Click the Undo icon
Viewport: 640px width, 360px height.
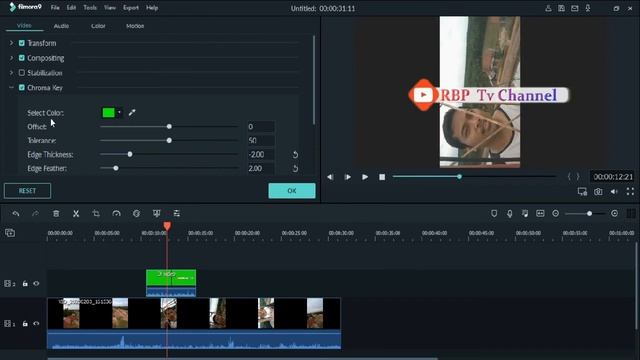pyautogui.click(x=16, y=213)
